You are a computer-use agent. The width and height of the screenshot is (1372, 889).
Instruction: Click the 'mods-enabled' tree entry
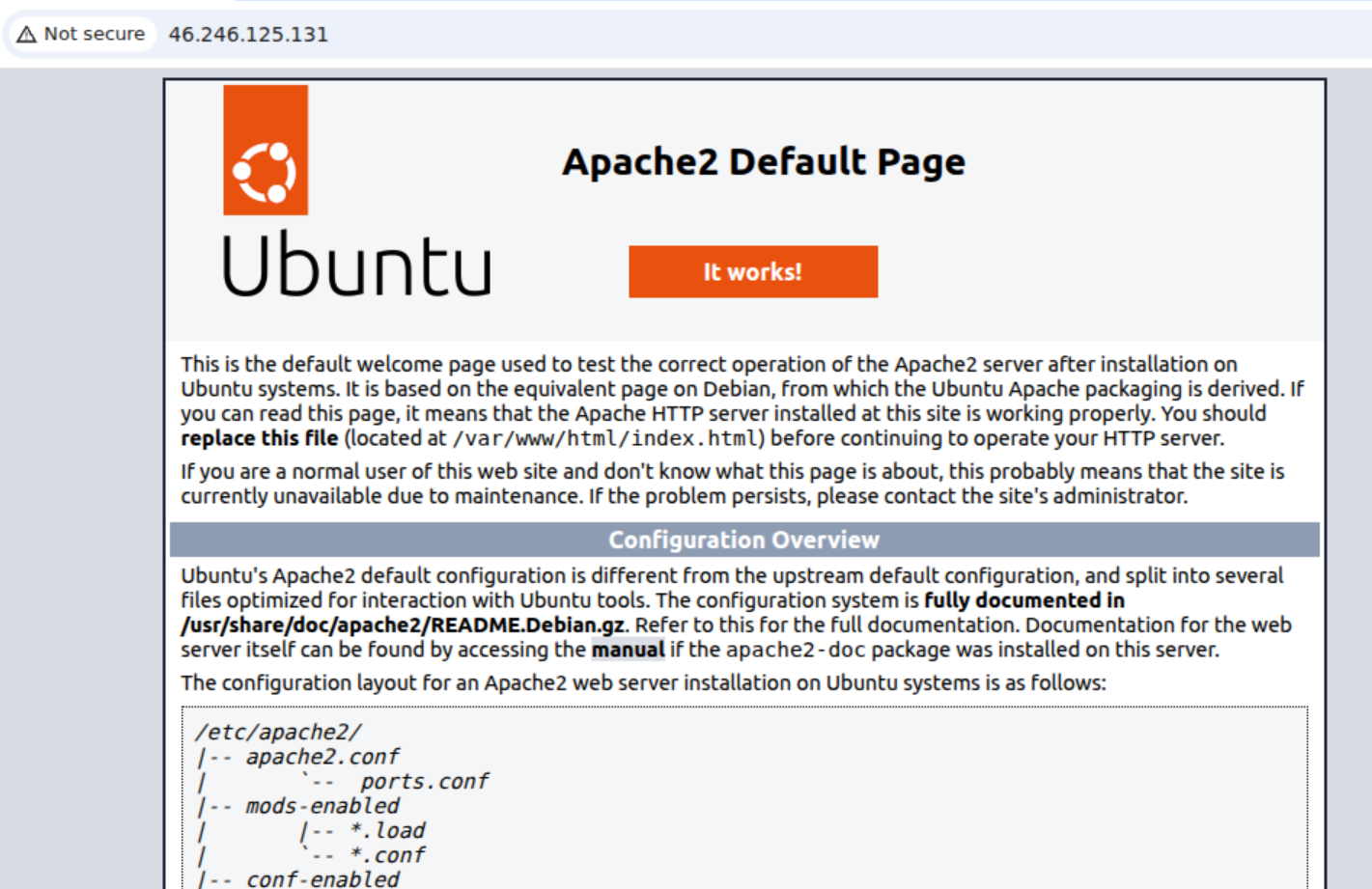click(322, 806)
